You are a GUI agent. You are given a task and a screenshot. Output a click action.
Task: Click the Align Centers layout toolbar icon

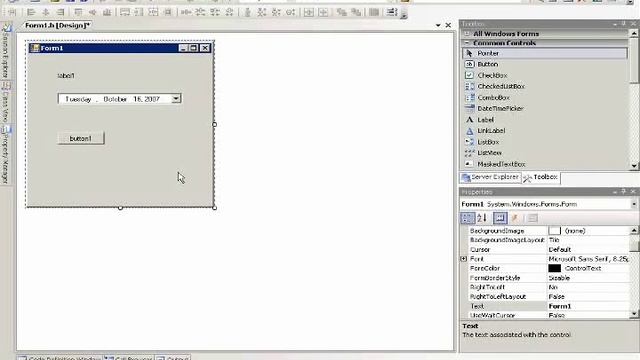pos(46,12)
